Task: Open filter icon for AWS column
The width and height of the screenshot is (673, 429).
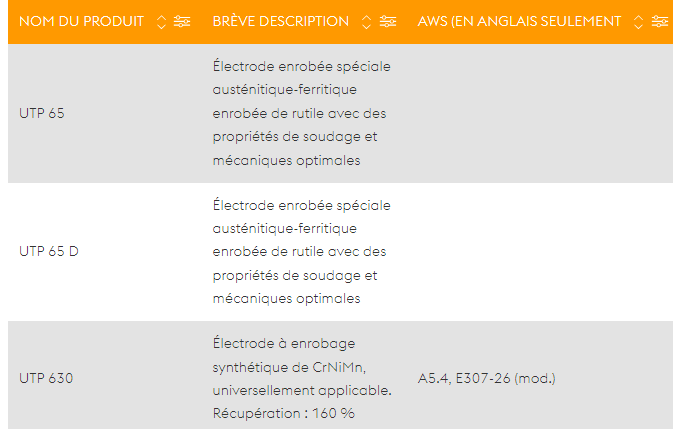Action: point(660,21)
